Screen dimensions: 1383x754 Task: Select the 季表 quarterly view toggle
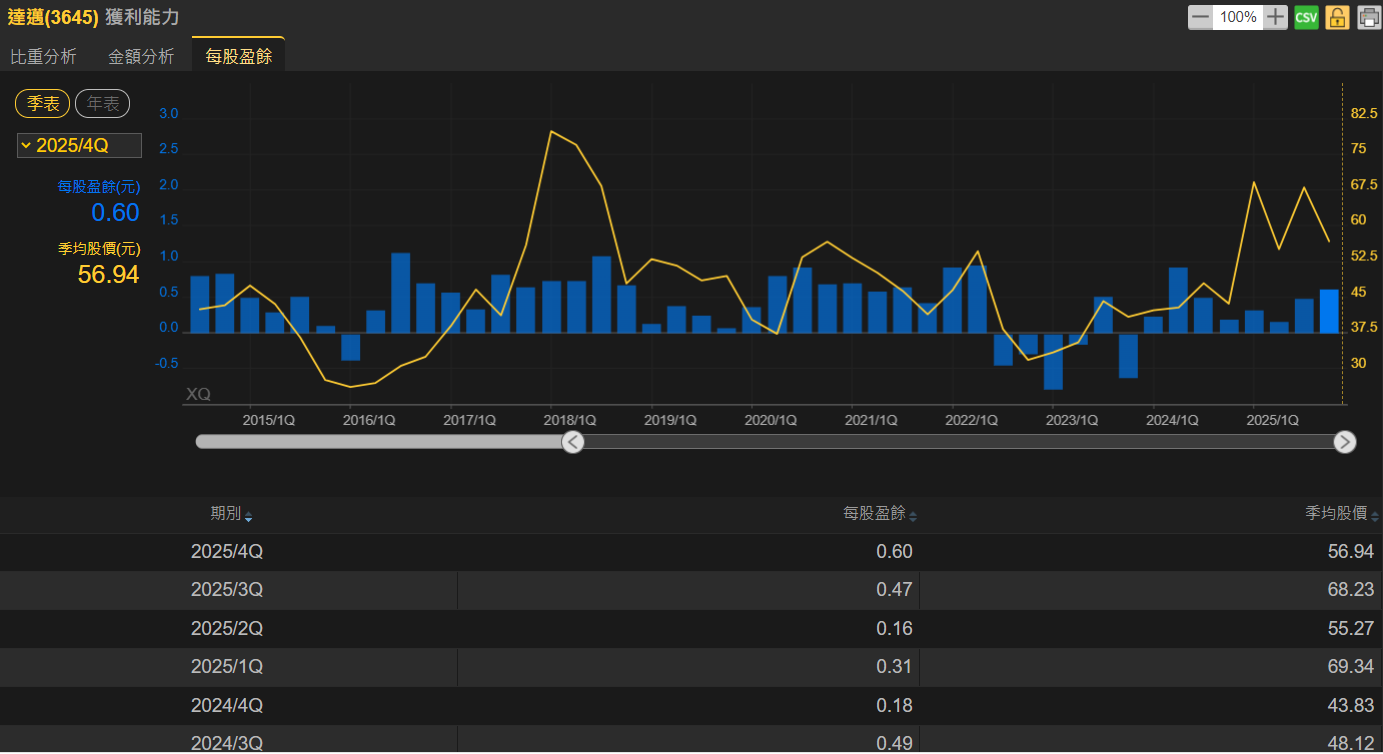[x=42, y=104]
